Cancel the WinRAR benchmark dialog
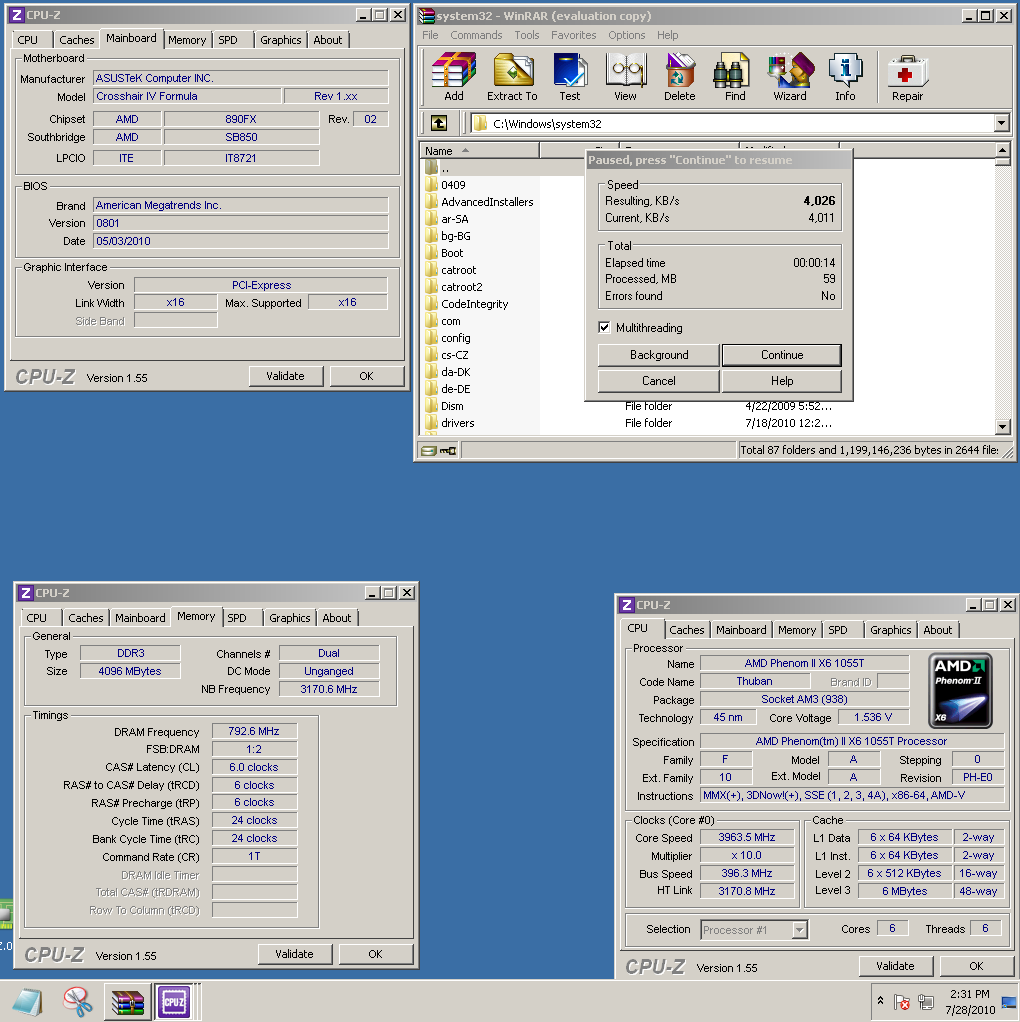Image resolution: width=1020 pixels, height=1022 pixels. pyautogui.click(x=659, y=381)
